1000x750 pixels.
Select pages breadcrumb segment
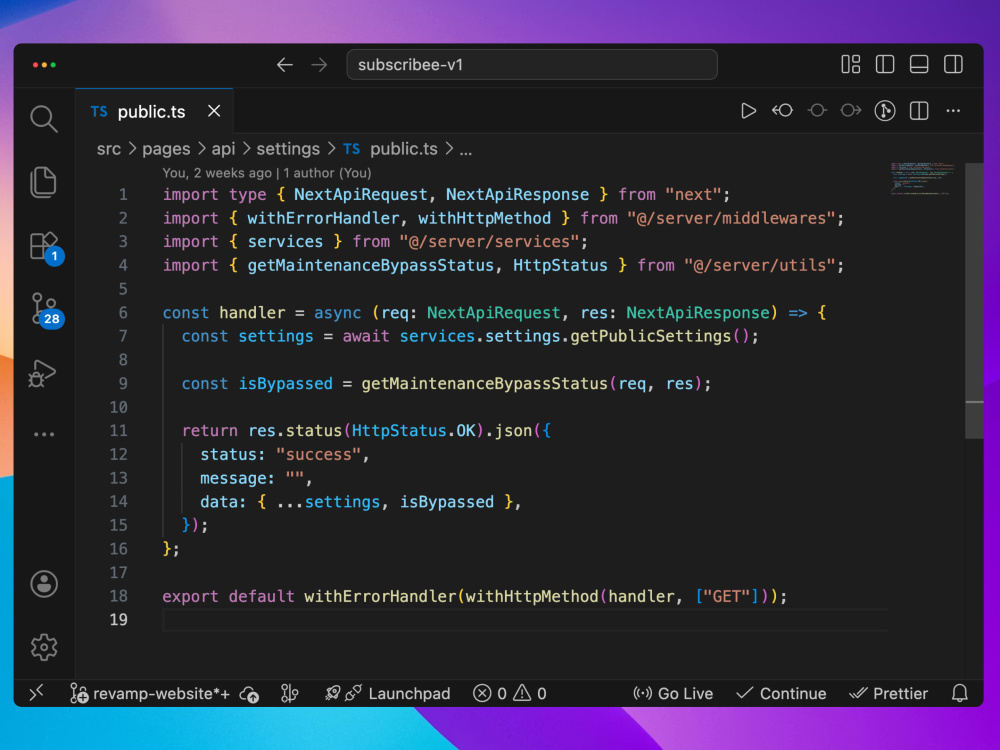pyautogui.click(x=166, y=149)
